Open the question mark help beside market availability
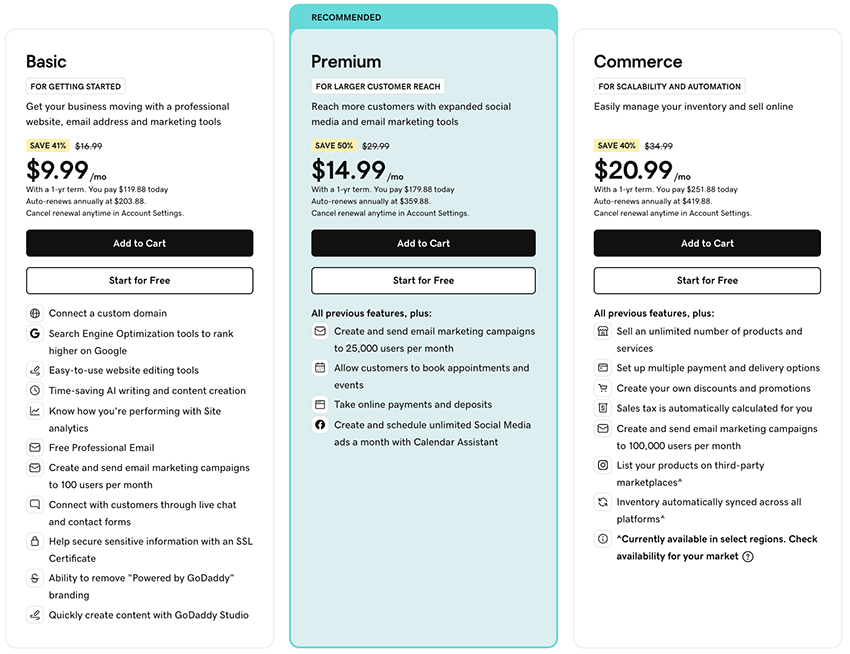The image size is (850, 654). (x=748, y=557)
